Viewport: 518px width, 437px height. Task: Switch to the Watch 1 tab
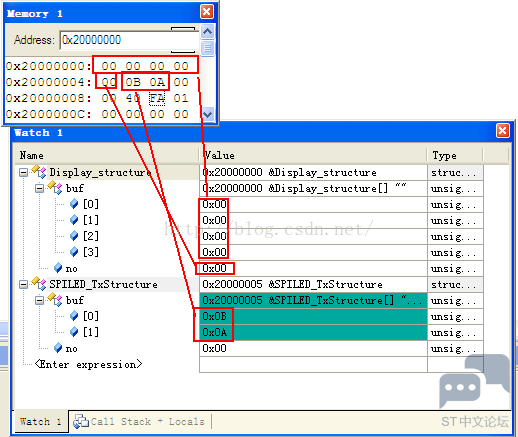tap(40, 421)
